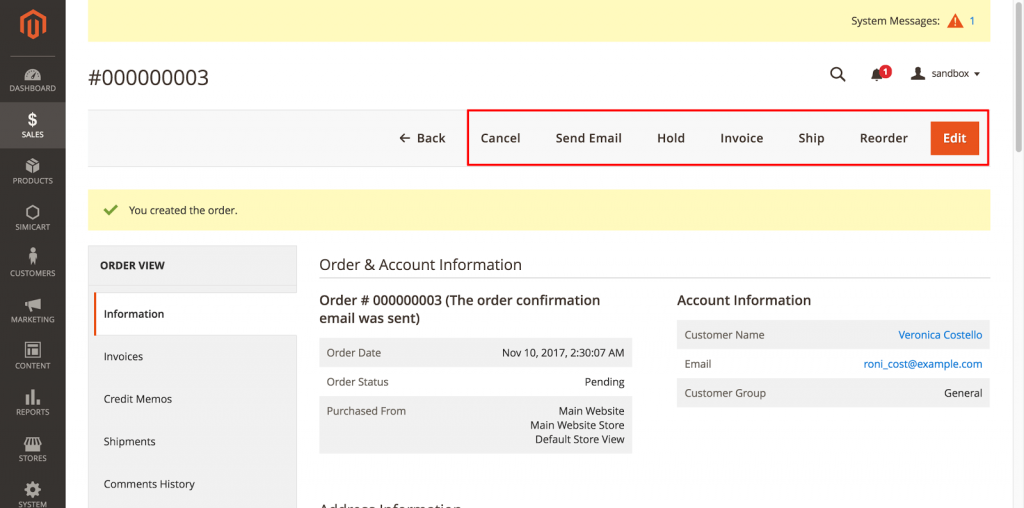Go back using Back button
The width and height of the screenshot is (1024, 508).
tap(422, 138)
